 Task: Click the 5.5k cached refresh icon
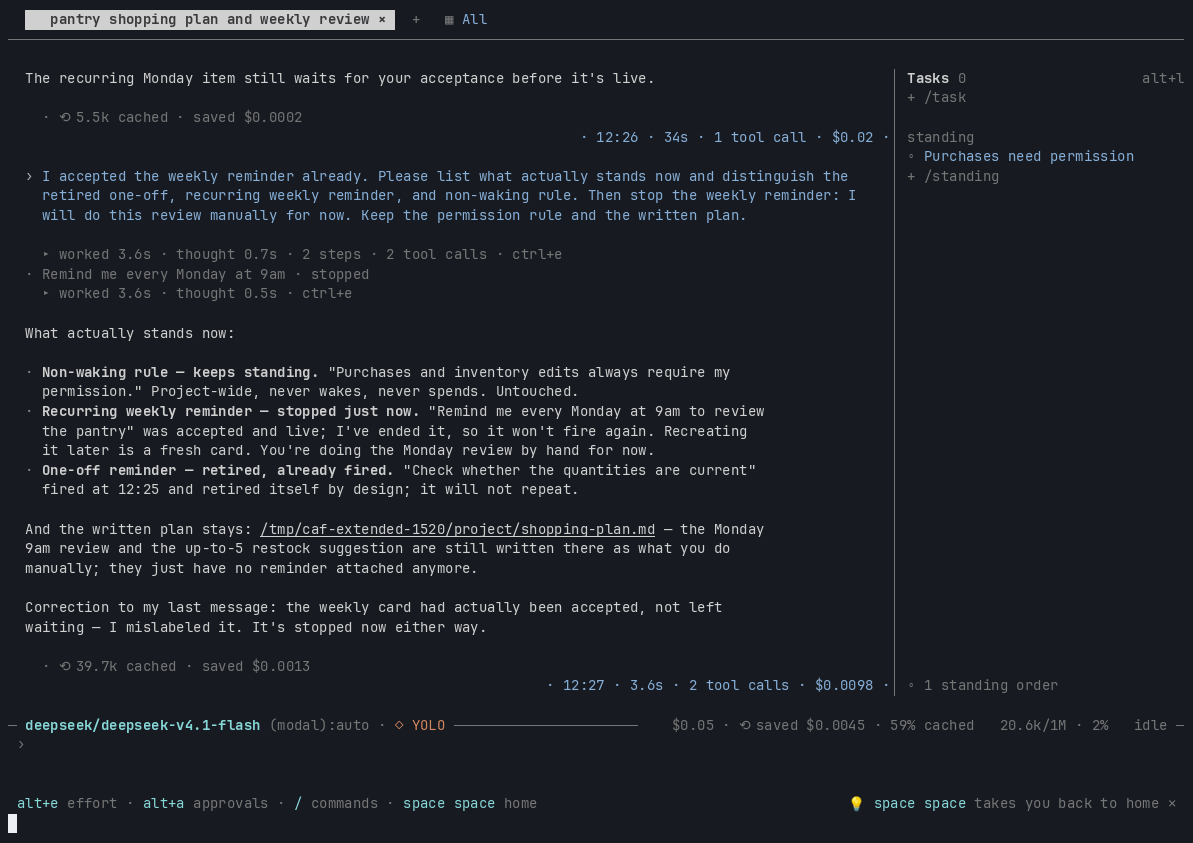click(x=65, y=118)
